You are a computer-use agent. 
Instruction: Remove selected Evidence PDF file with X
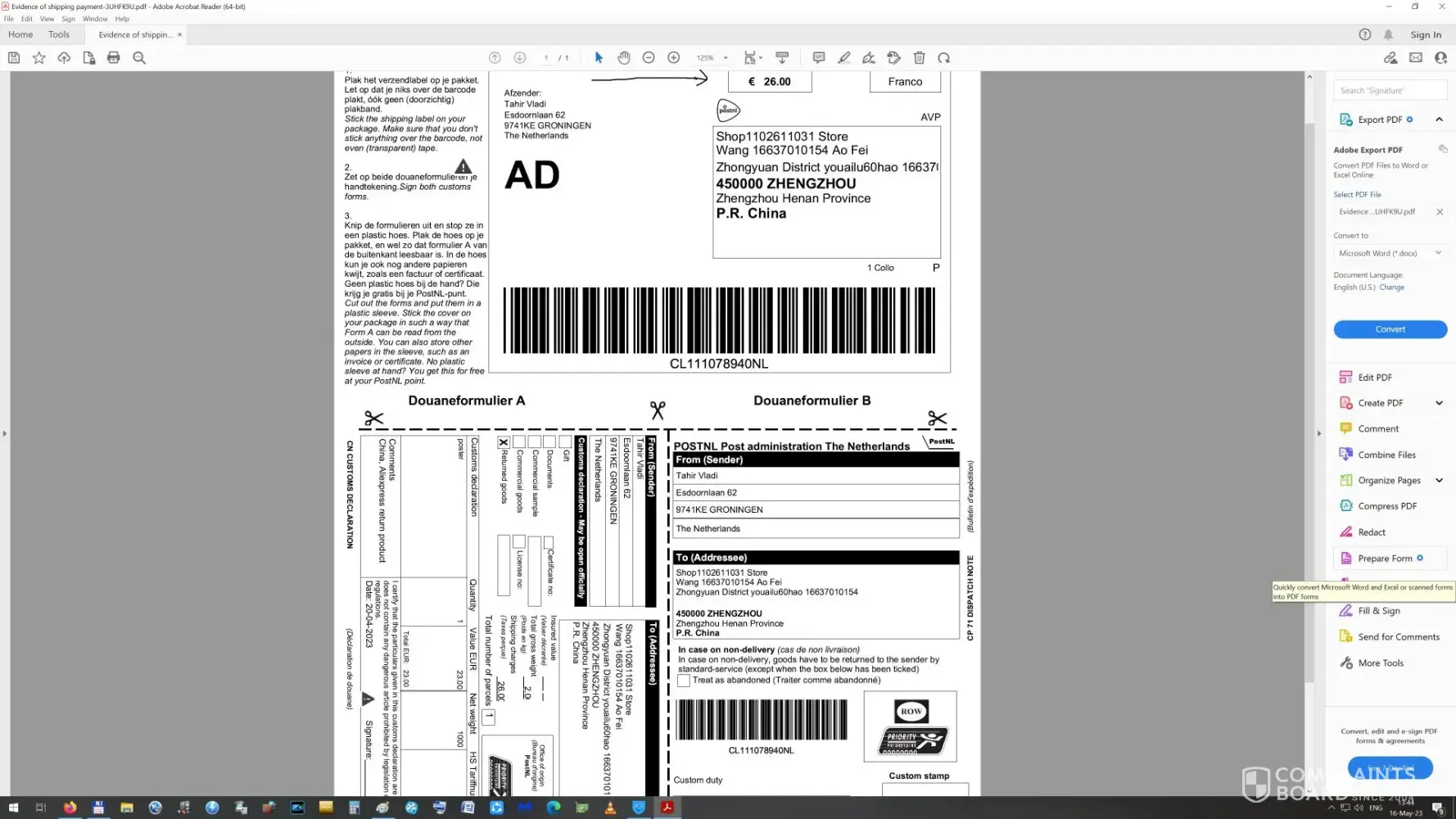1440,212
